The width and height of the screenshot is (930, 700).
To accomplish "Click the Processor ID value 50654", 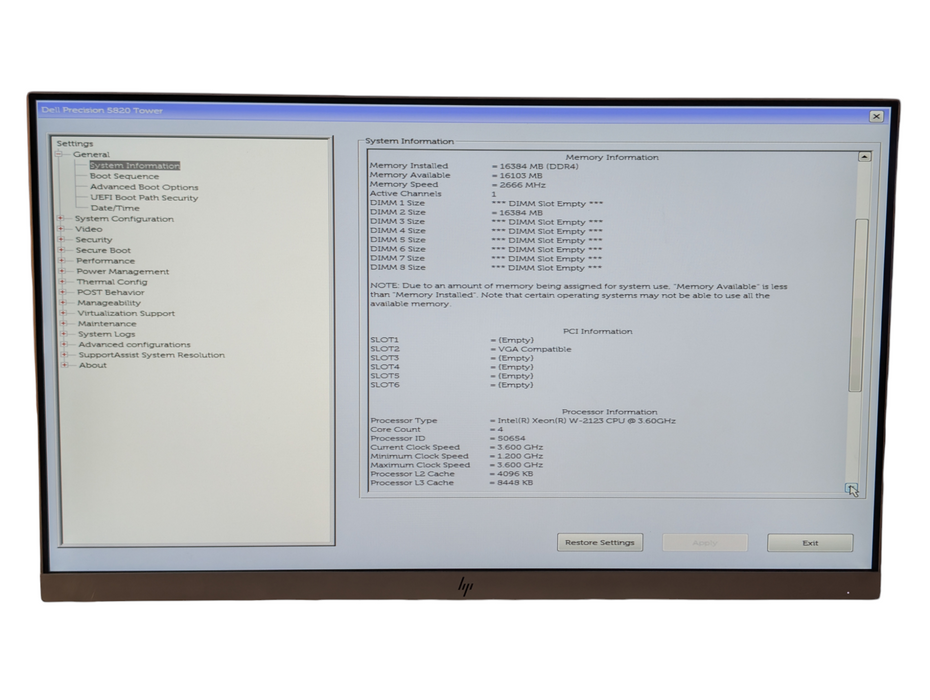I will click(x=511, y=438).
